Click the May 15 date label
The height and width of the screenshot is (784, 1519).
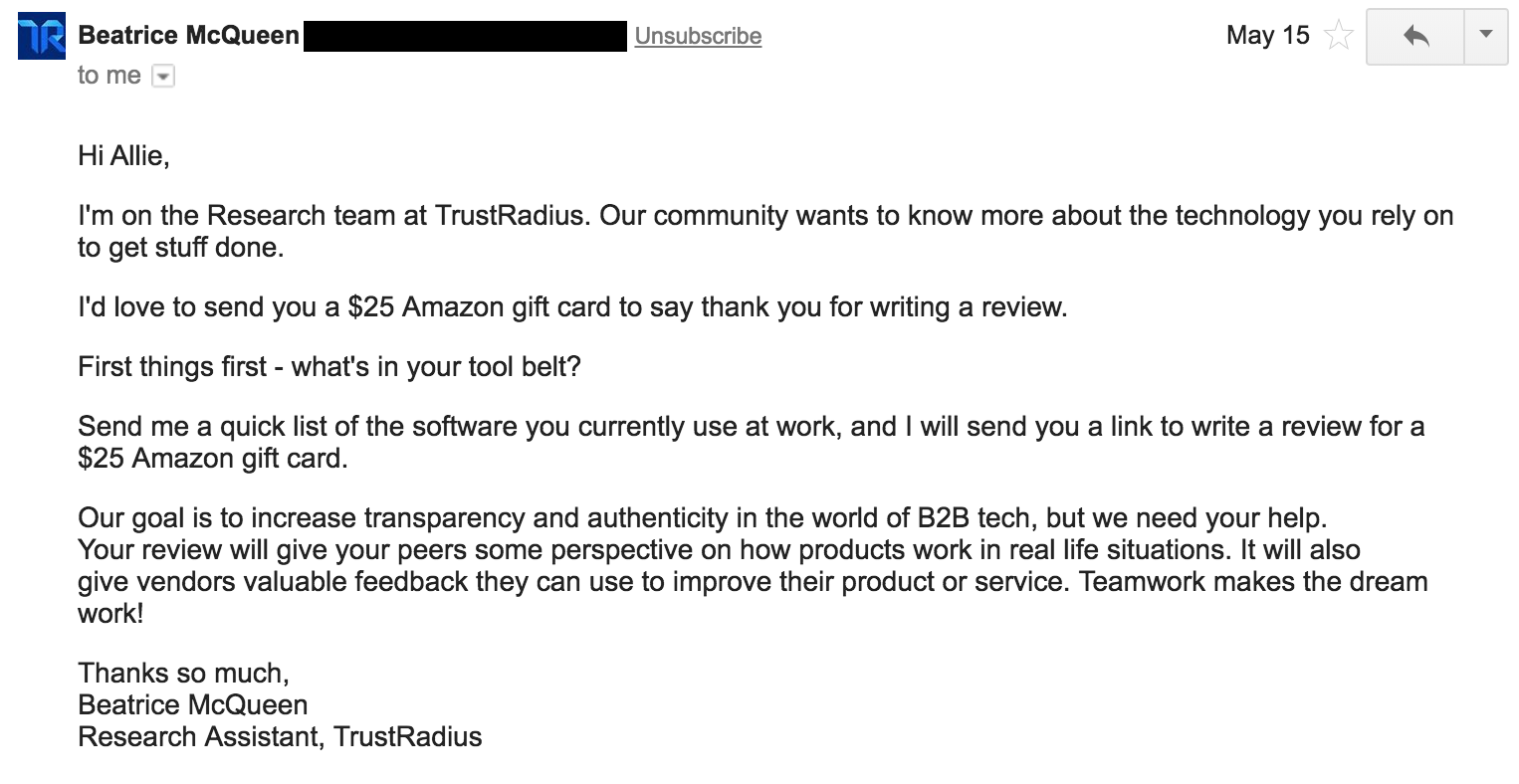[x=1267, y=36]
